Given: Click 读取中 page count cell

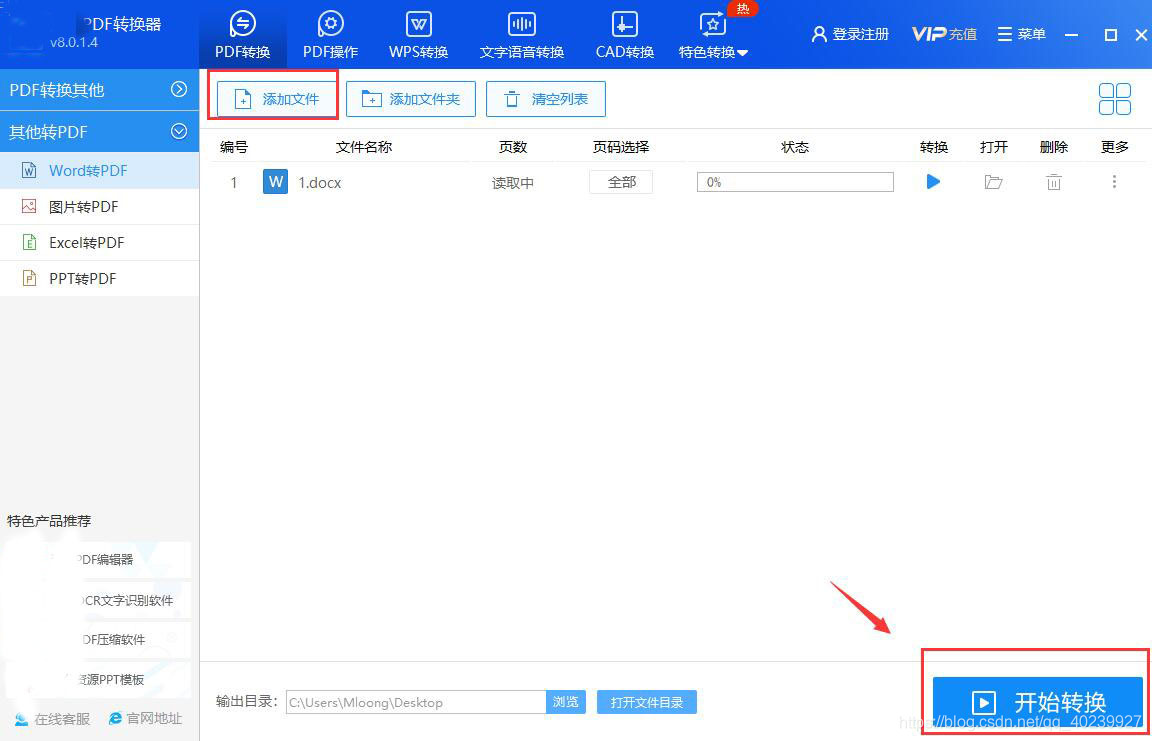Looking at the screenshot, I should click(x=513, y=183).
